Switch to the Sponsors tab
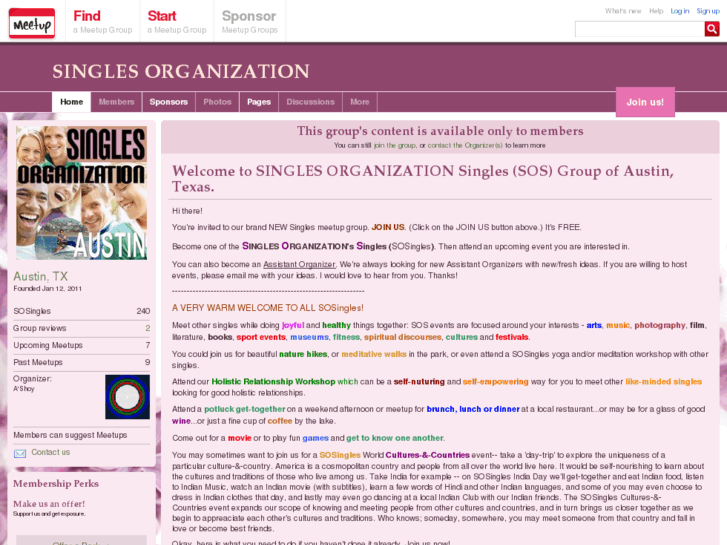 click(168, 102)
